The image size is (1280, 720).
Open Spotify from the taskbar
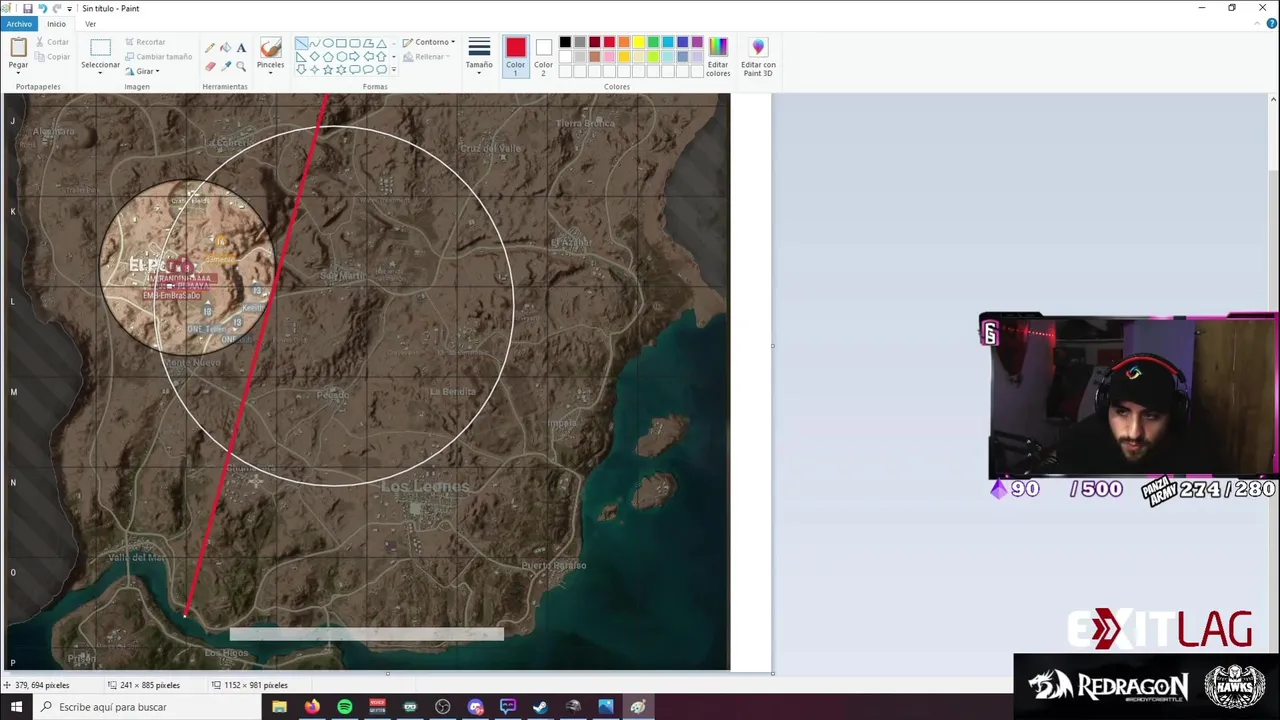pos(345,707)
